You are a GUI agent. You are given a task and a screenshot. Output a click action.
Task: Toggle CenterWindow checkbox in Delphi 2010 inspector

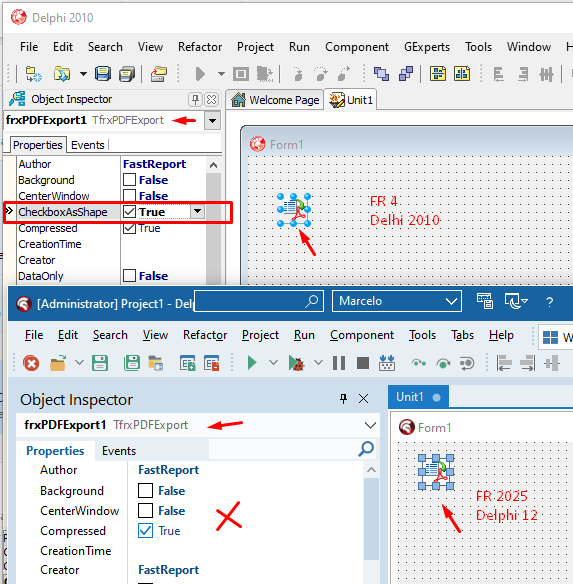(129, 196)
